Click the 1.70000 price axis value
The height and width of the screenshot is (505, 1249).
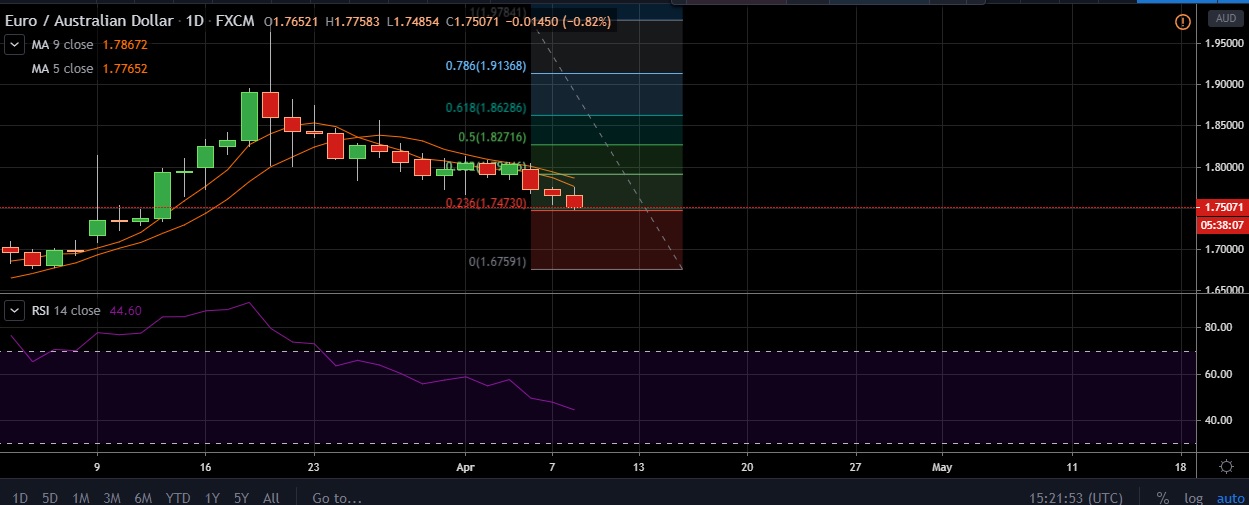[x=1223, y=249]
